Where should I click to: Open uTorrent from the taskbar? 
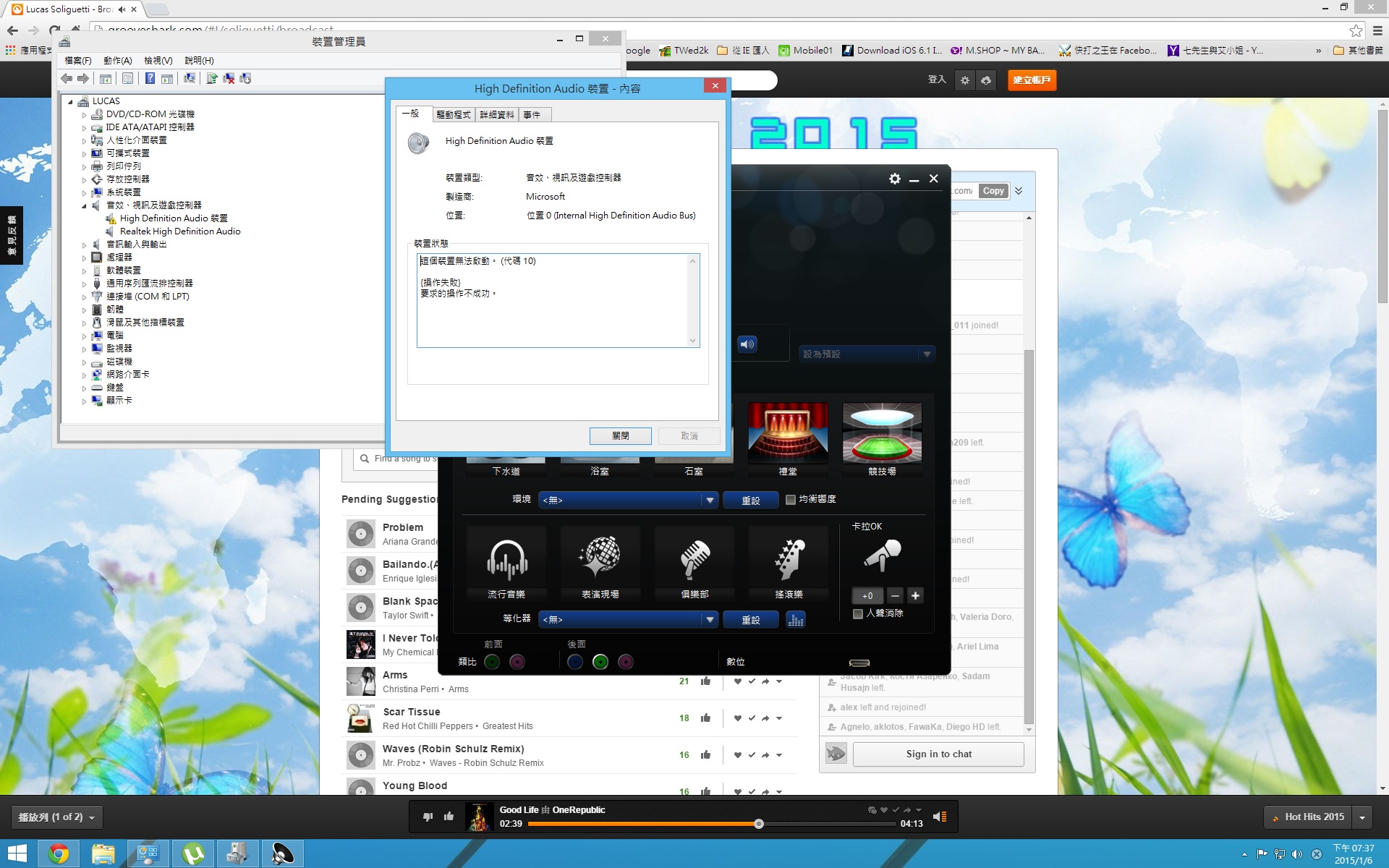coord(193,854)
